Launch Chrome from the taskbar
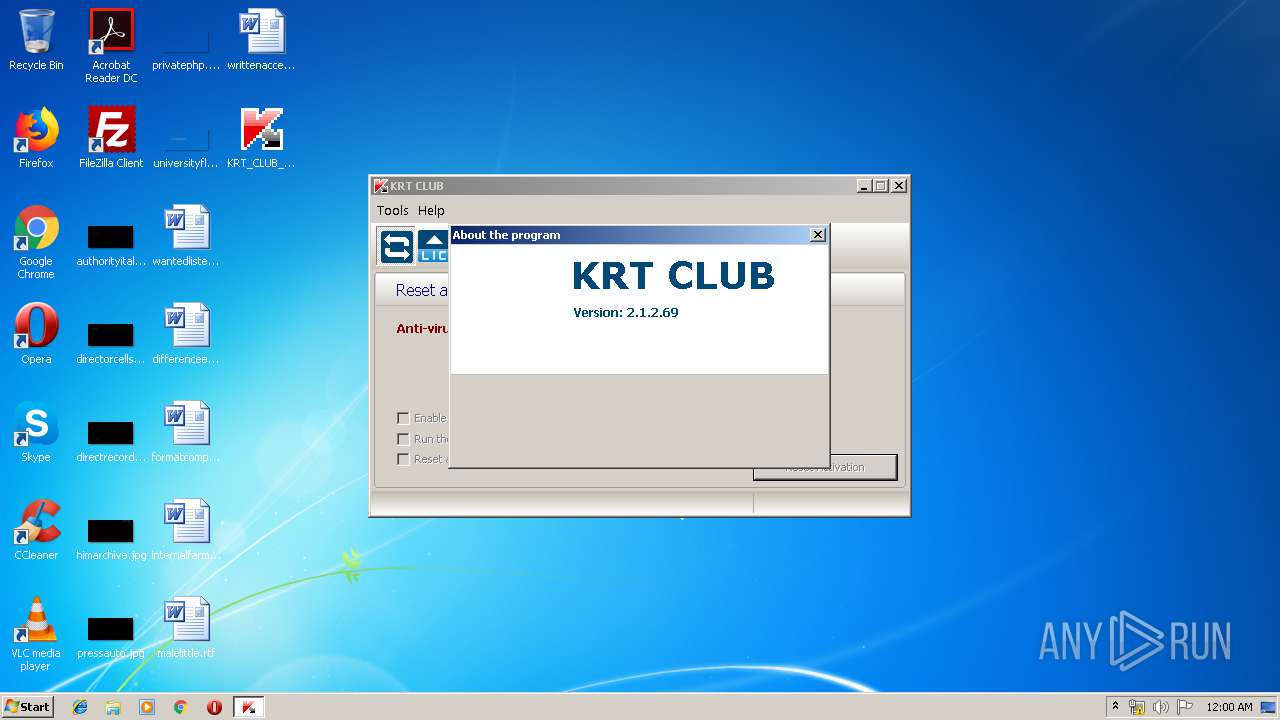Viewport: 1280px width, 720px height. click(x=181, y=707)
